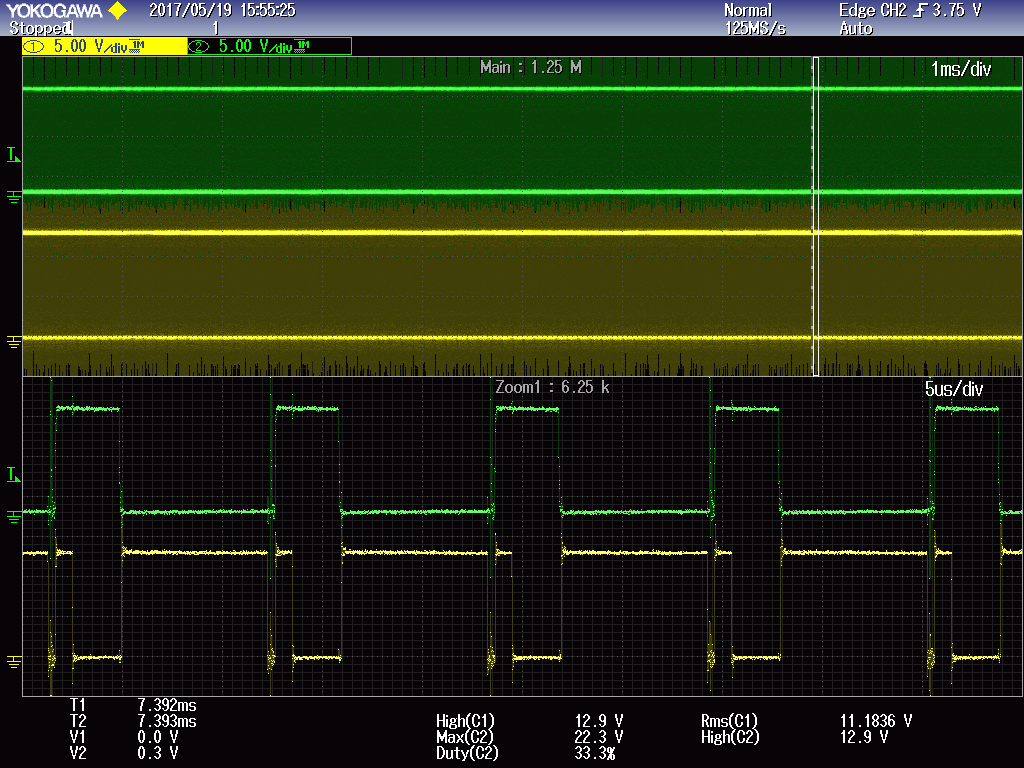1024x768 pixels.
Task: Open the Auto trigger mode setting
Action: pyautogui.click(x=856, y=28)
